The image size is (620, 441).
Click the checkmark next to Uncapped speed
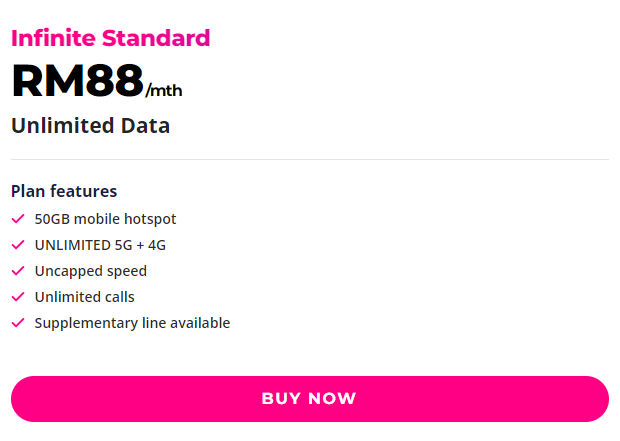[x=18, y=271]
